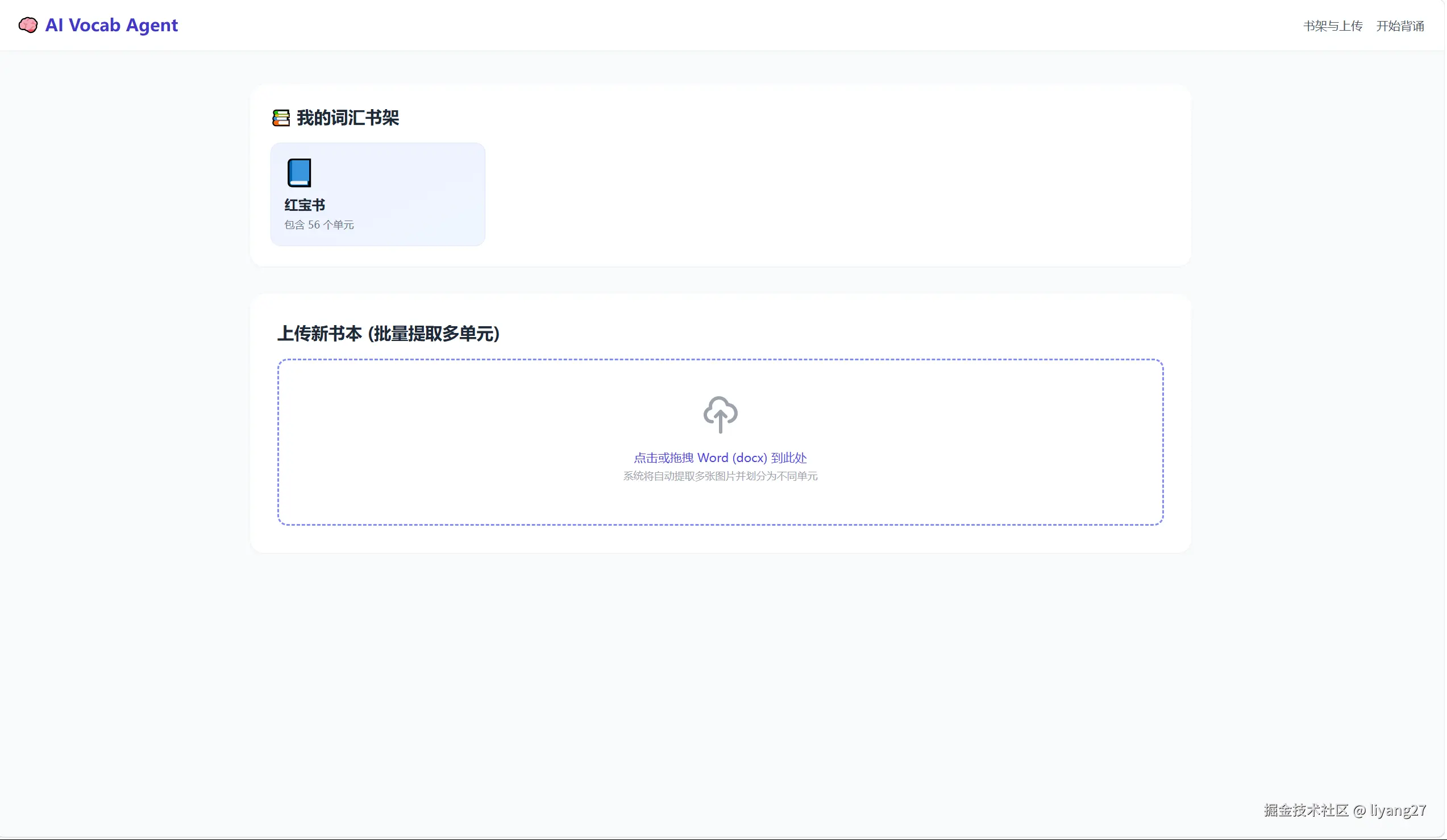
Task: Click the 系统将自动提取多张图片并划分为不同单元 hint
Action: [x=720, y=476]
